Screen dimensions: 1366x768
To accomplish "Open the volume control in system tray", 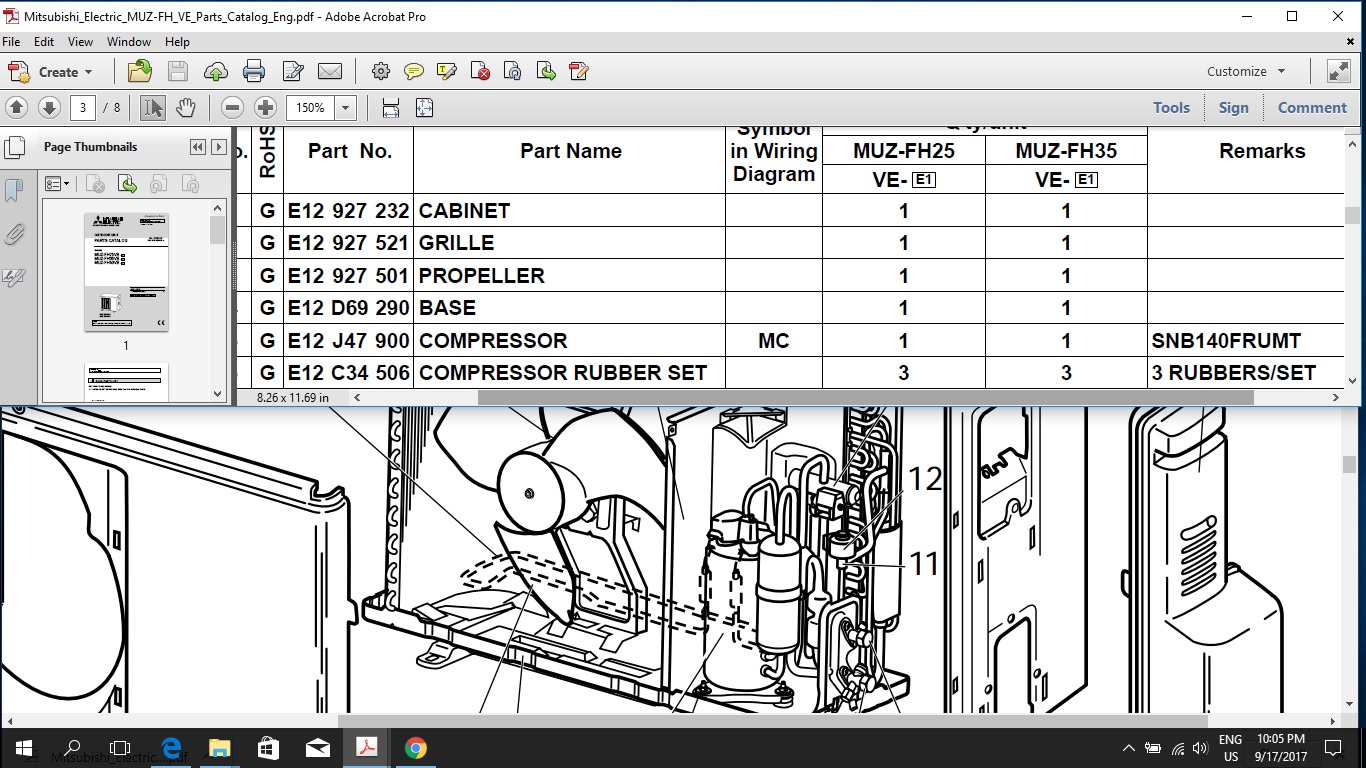I will coord(1200,748).
